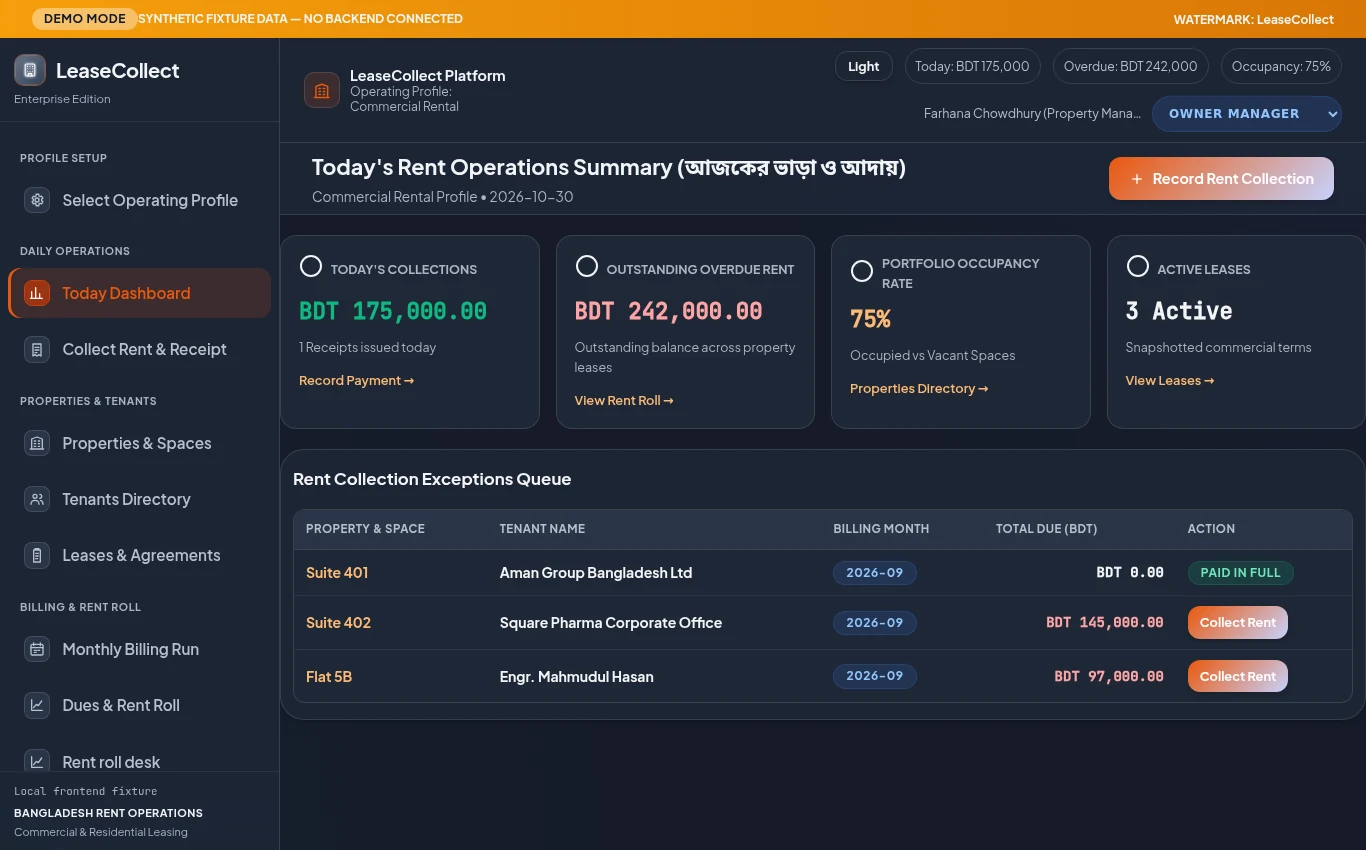Click the DEMO MODE badge in banner
The image size is (1366, 850).
pos(85,18)
